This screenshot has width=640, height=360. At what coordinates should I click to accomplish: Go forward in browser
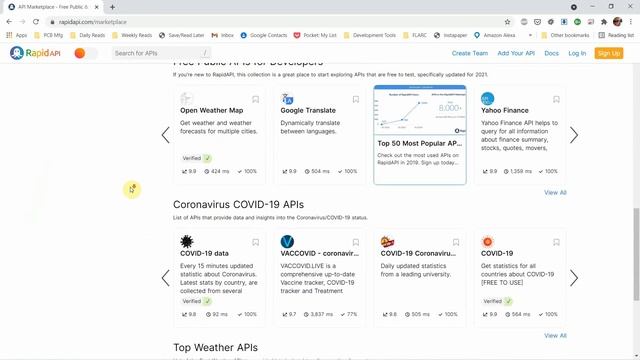click(22, 22)
